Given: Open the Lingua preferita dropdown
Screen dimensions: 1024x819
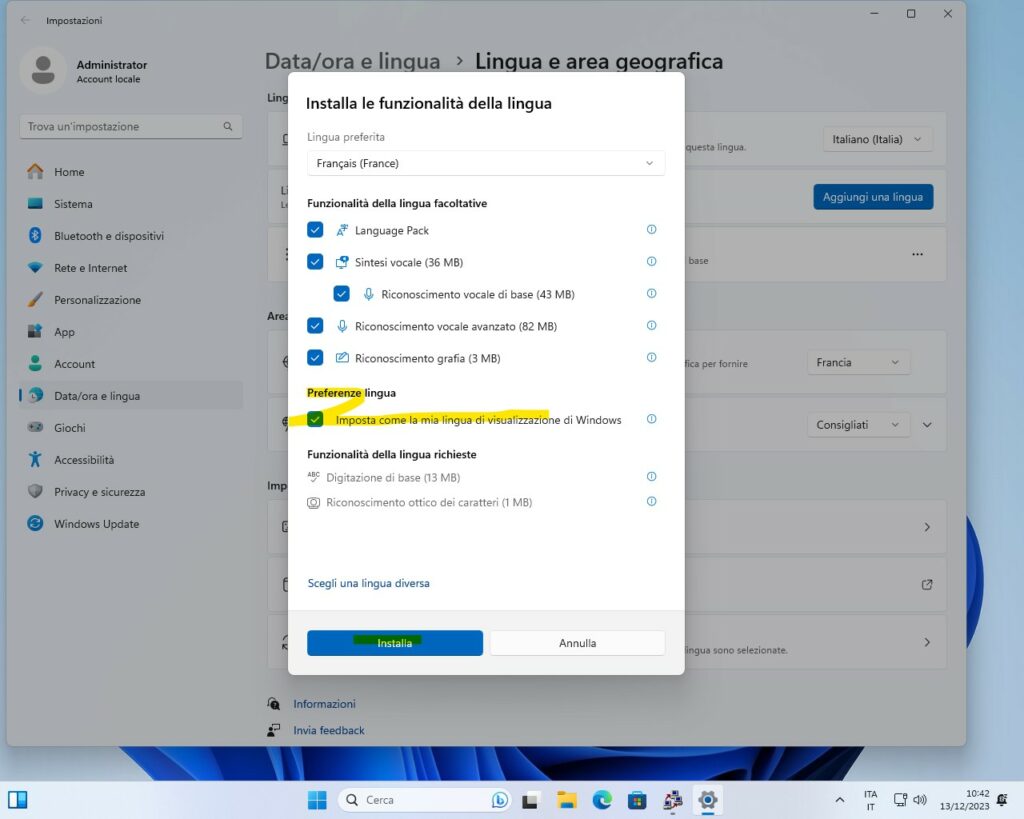Looking at the screenshot, I should [485, 163].
